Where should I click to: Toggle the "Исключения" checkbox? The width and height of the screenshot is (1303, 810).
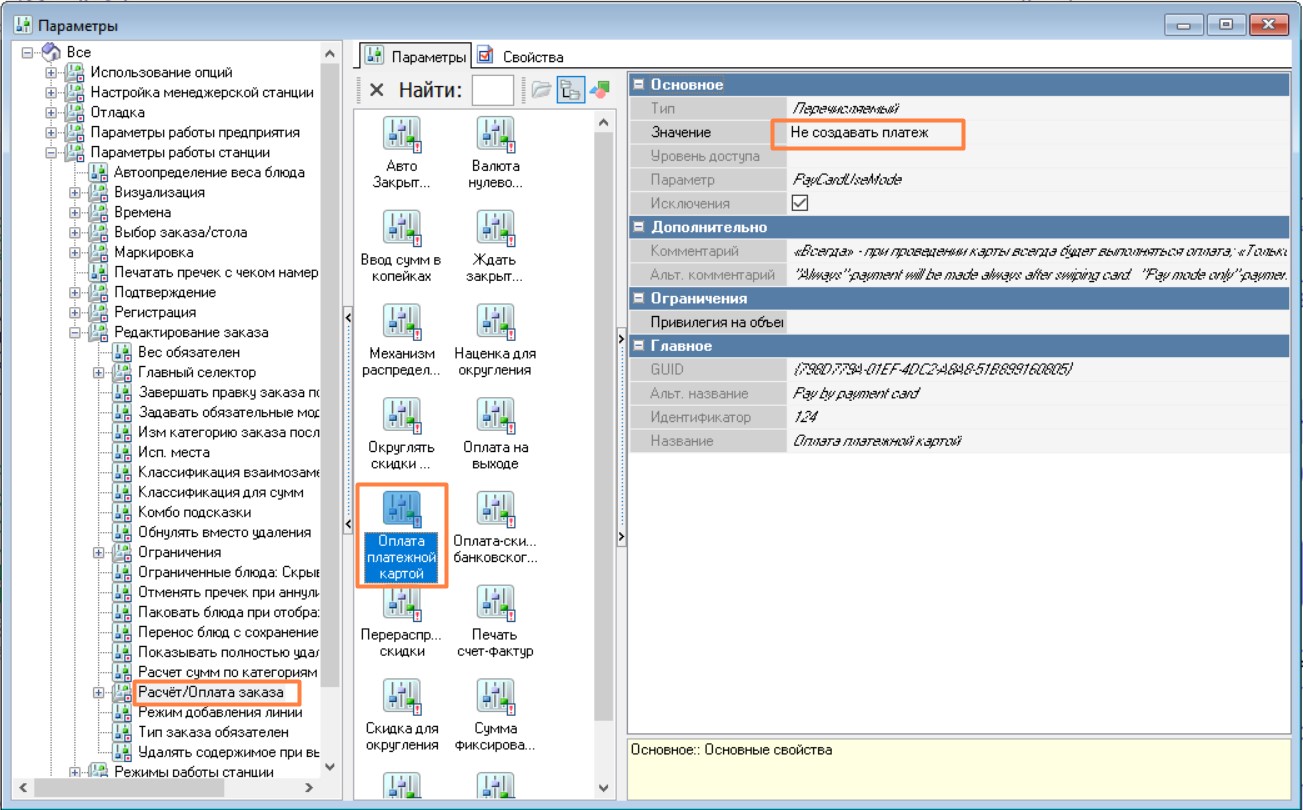799,204
